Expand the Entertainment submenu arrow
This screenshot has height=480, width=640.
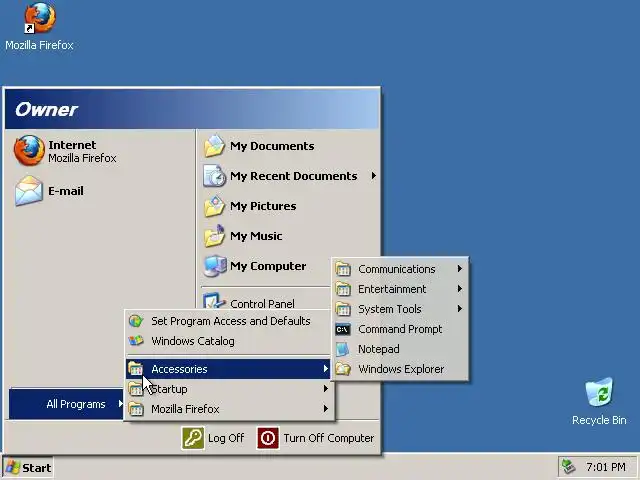[460, 289]
